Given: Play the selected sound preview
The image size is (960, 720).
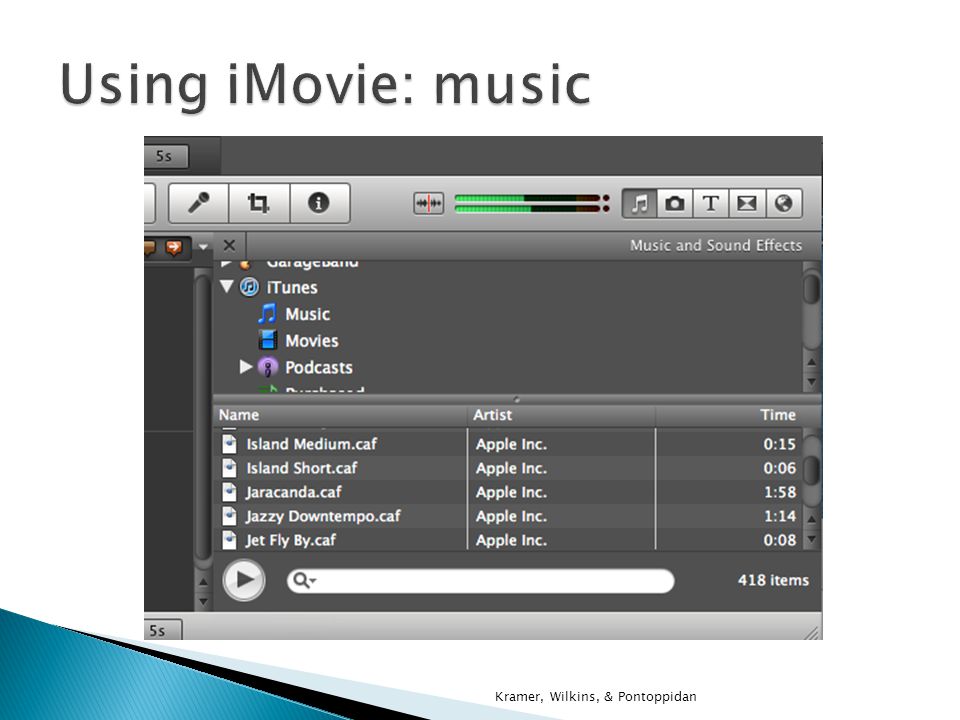Looking at the screenshot, I should click(x=244, y=580).
